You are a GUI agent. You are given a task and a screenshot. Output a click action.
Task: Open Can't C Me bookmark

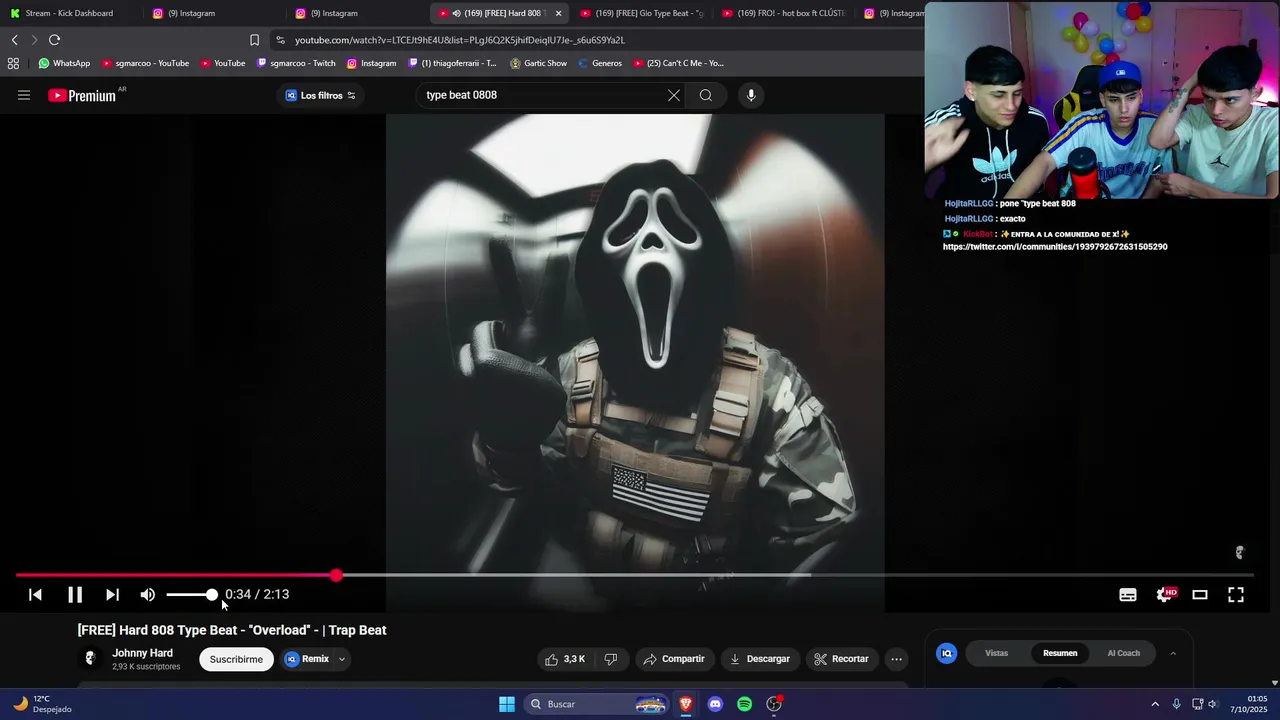point(678,63)
